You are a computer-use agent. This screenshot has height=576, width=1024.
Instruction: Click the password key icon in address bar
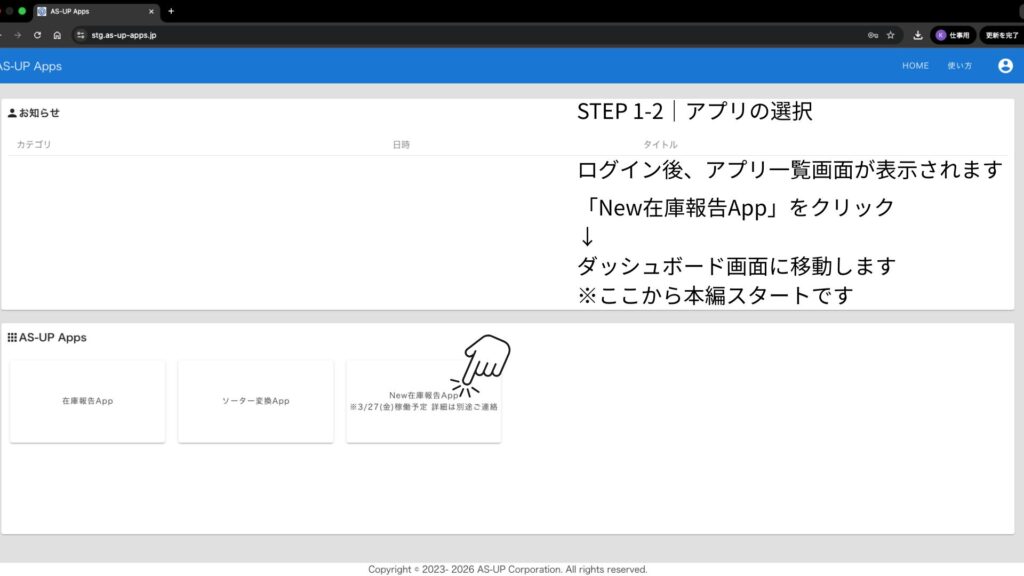tap(873, 35)
